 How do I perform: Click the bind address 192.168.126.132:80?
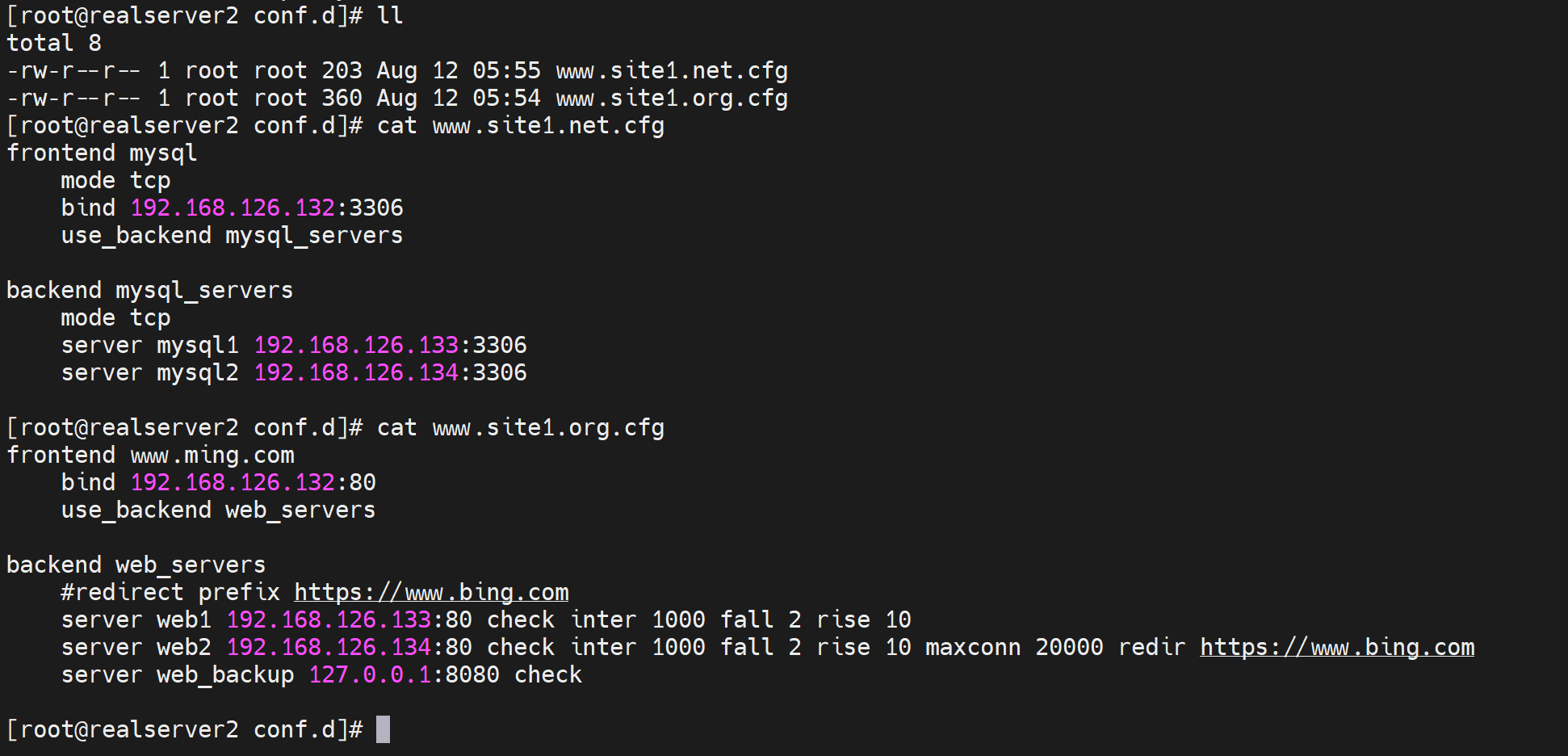pos(253,482)
